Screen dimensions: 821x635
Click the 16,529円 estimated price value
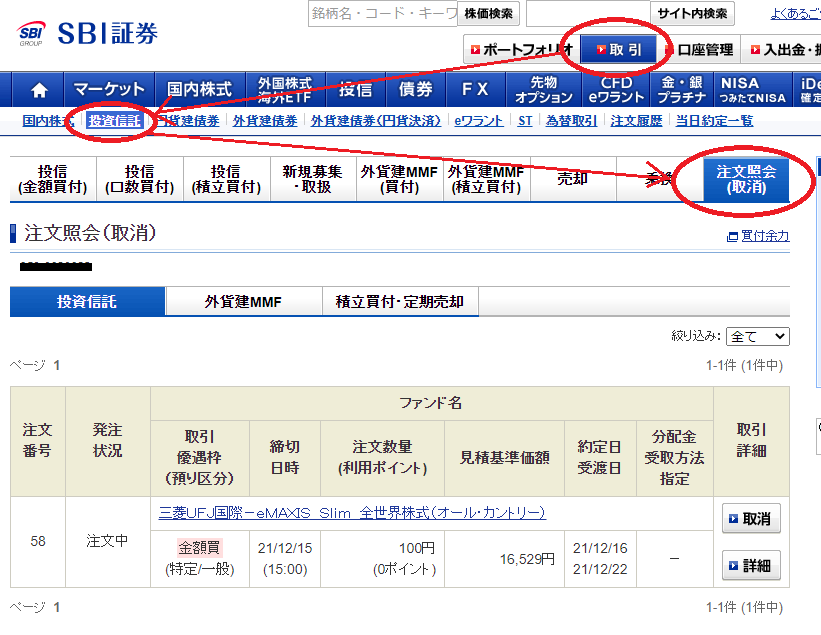click(x=527, y=559)
